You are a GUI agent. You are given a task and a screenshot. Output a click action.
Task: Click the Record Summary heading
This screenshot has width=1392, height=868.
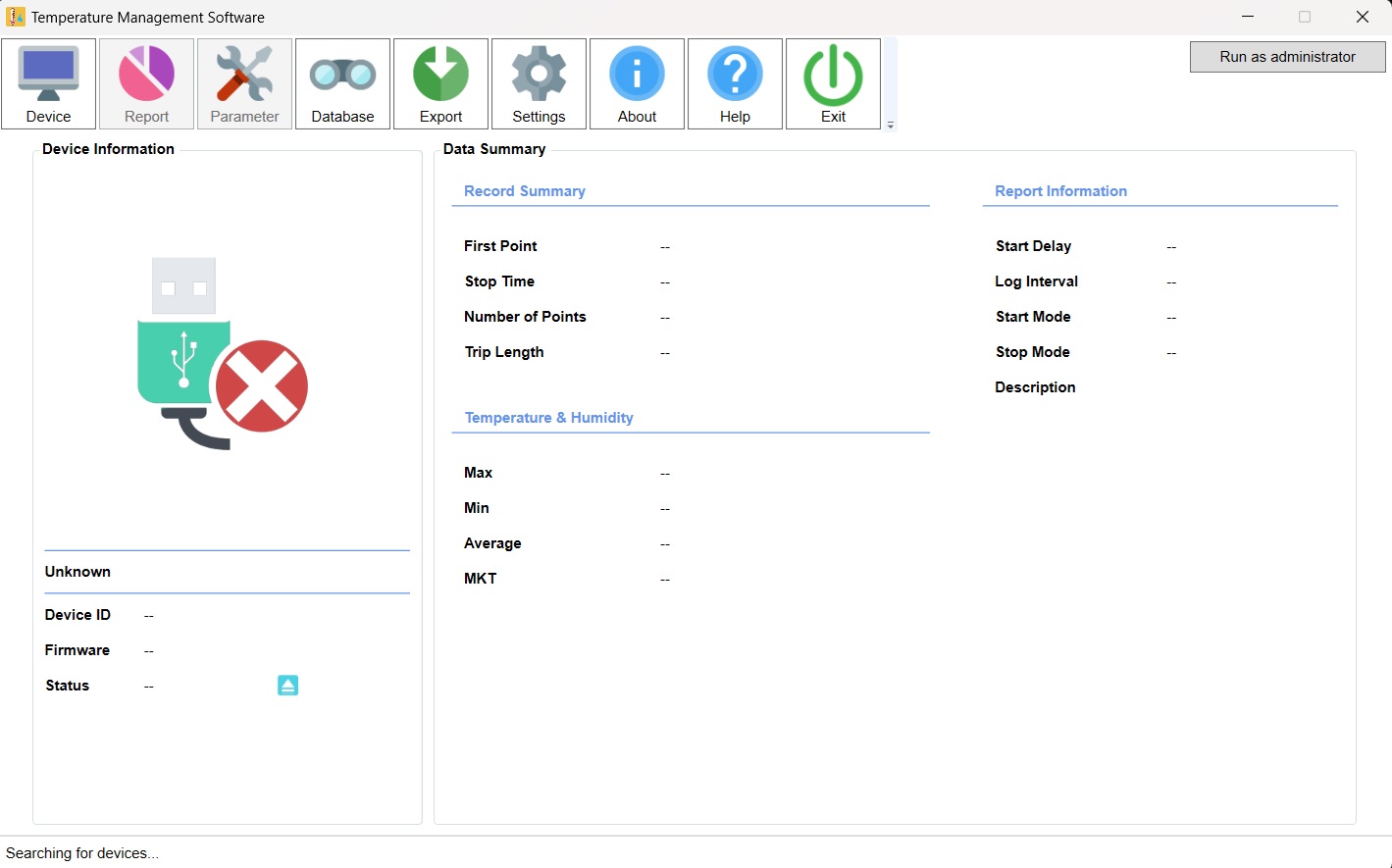(x=525, y=191)
